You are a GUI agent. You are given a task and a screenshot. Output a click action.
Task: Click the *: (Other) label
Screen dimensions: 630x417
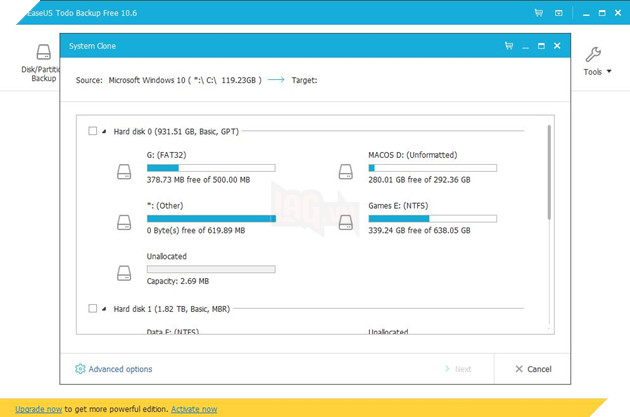coord(165,206)
